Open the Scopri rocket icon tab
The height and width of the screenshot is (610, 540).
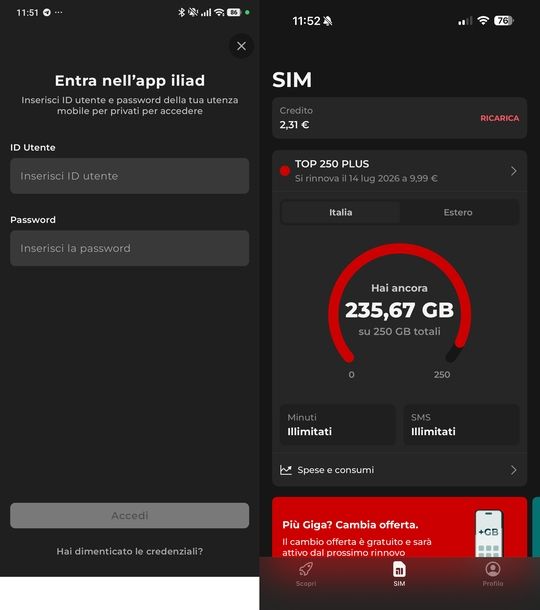point(306,569)
